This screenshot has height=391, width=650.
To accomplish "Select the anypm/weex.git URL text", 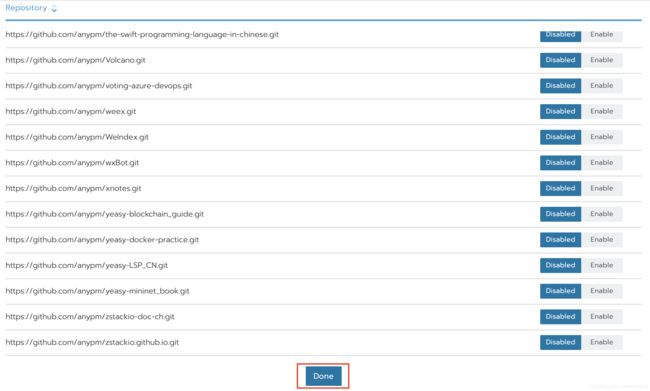I will tap(71, 112).
